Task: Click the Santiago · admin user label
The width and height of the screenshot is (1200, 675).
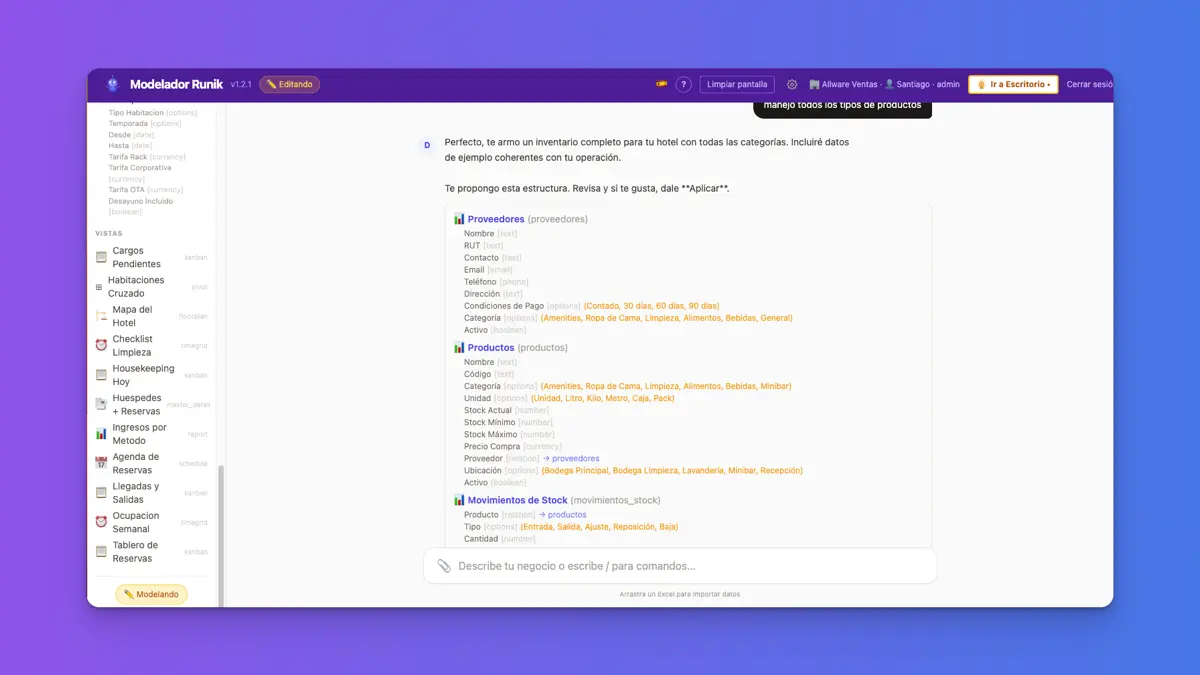Action: [929, 85]
